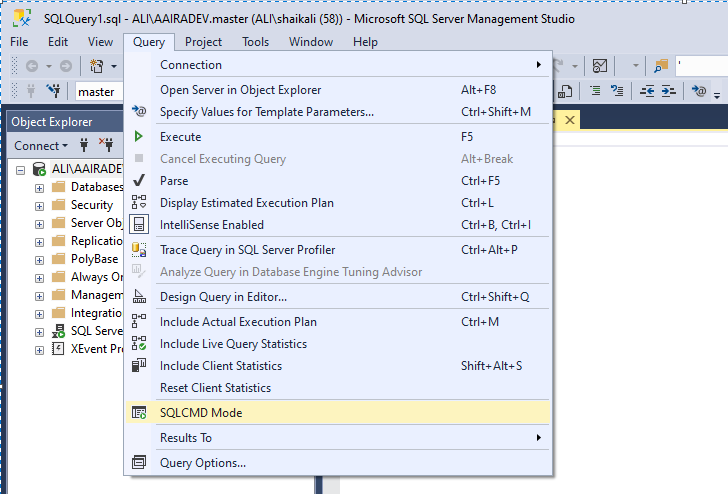Toggle Include Actual Execution Plan icon
The width and height of the screenshot is (728, 494).
click(x=138, y=321)
